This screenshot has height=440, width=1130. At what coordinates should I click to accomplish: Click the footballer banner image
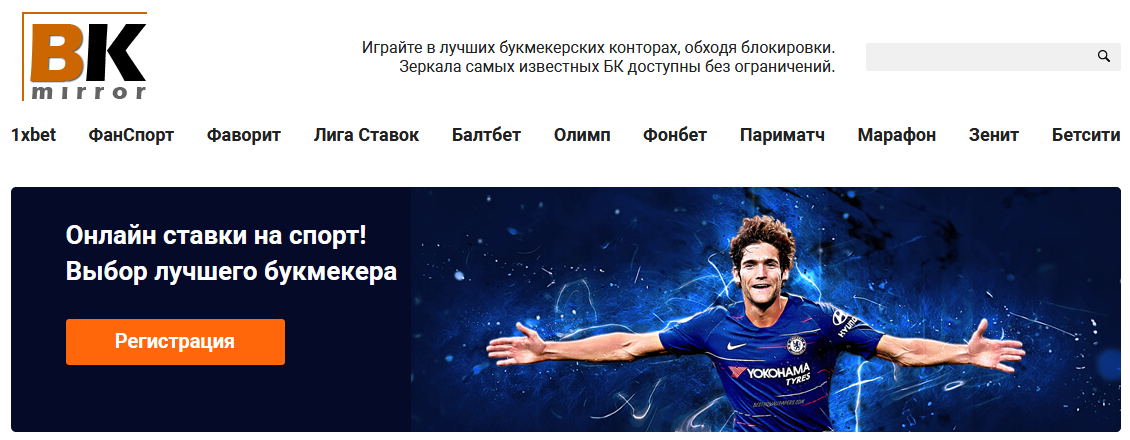click(766, 310)
